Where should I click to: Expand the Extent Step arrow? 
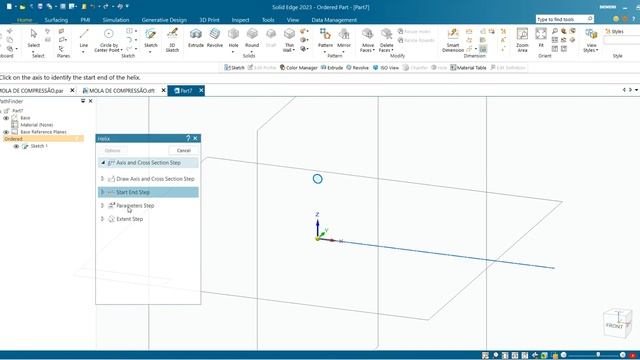(x=102, y=219)
